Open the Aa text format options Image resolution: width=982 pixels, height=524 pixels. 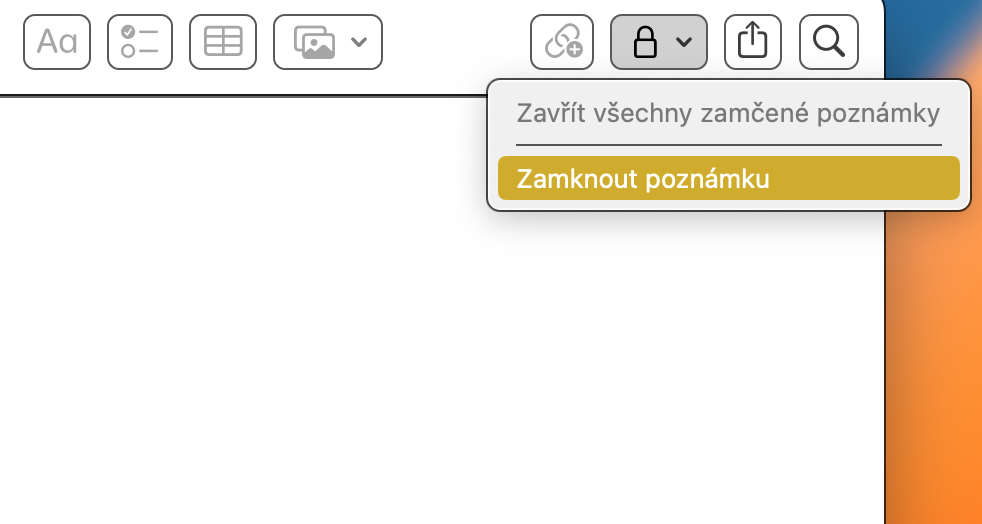pos(57,42)
